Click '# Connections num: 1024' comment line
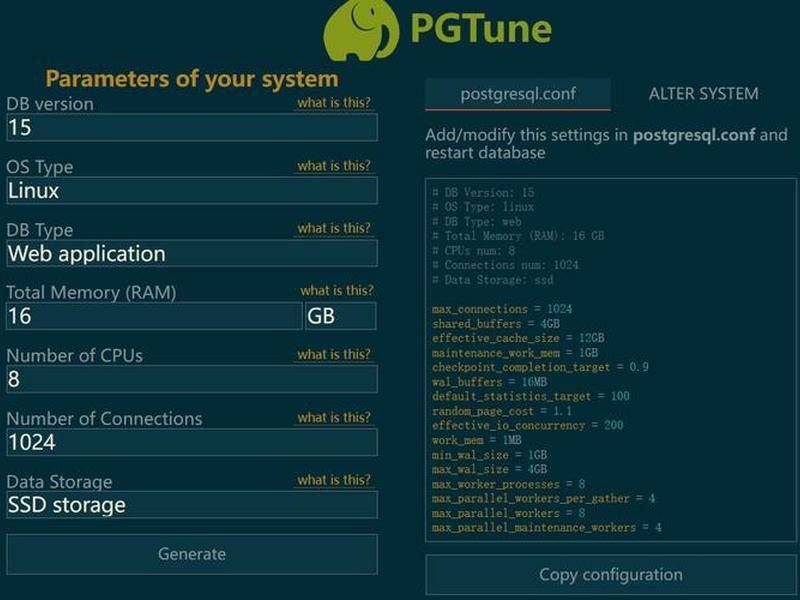The height and width of the screenshot is (600, 800). (506, 265)
